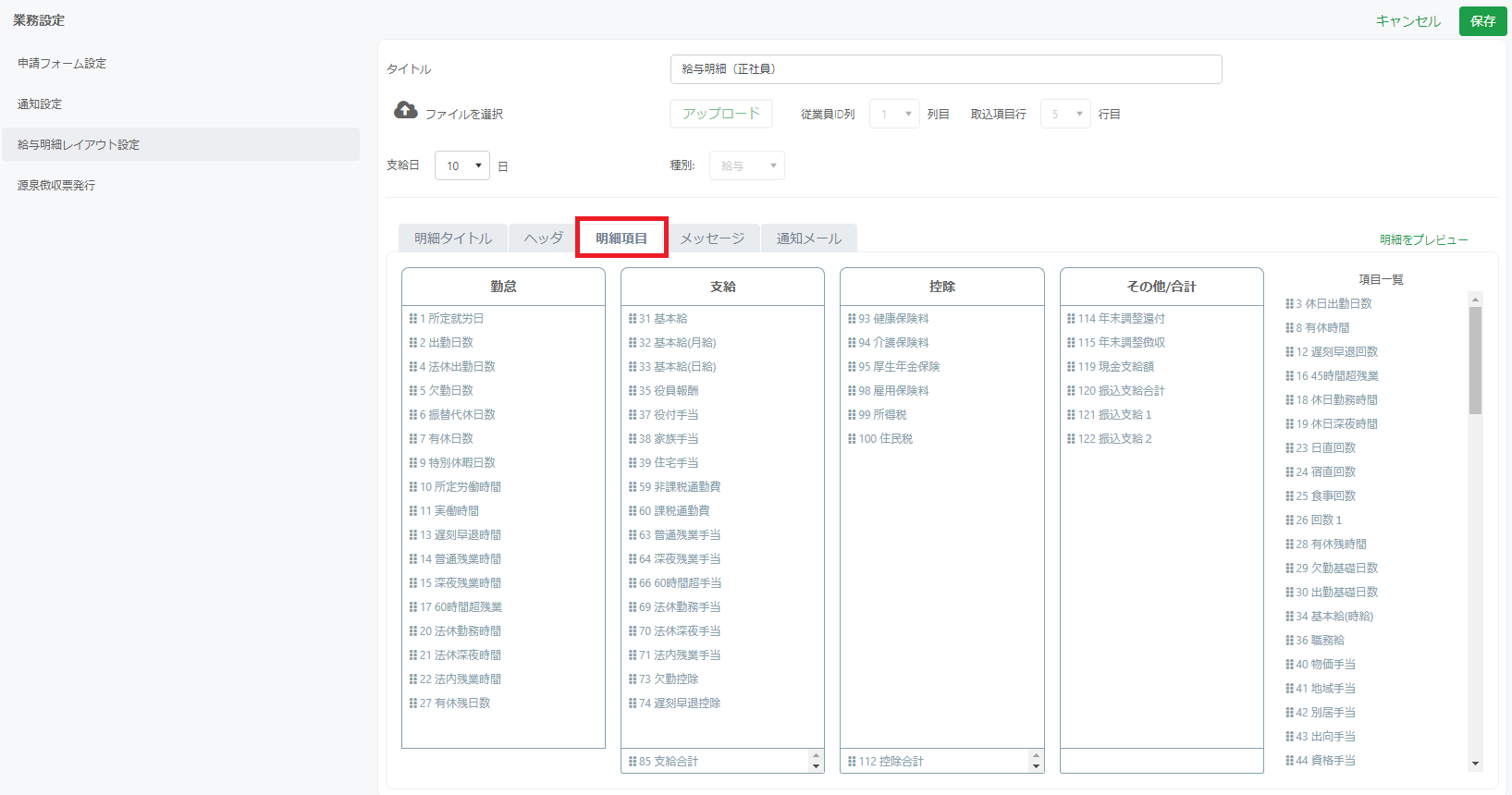This screenshot has height=795, width=1512.
Task: Open the 従業員ID列 column dropdown
Action: point(894,115)
